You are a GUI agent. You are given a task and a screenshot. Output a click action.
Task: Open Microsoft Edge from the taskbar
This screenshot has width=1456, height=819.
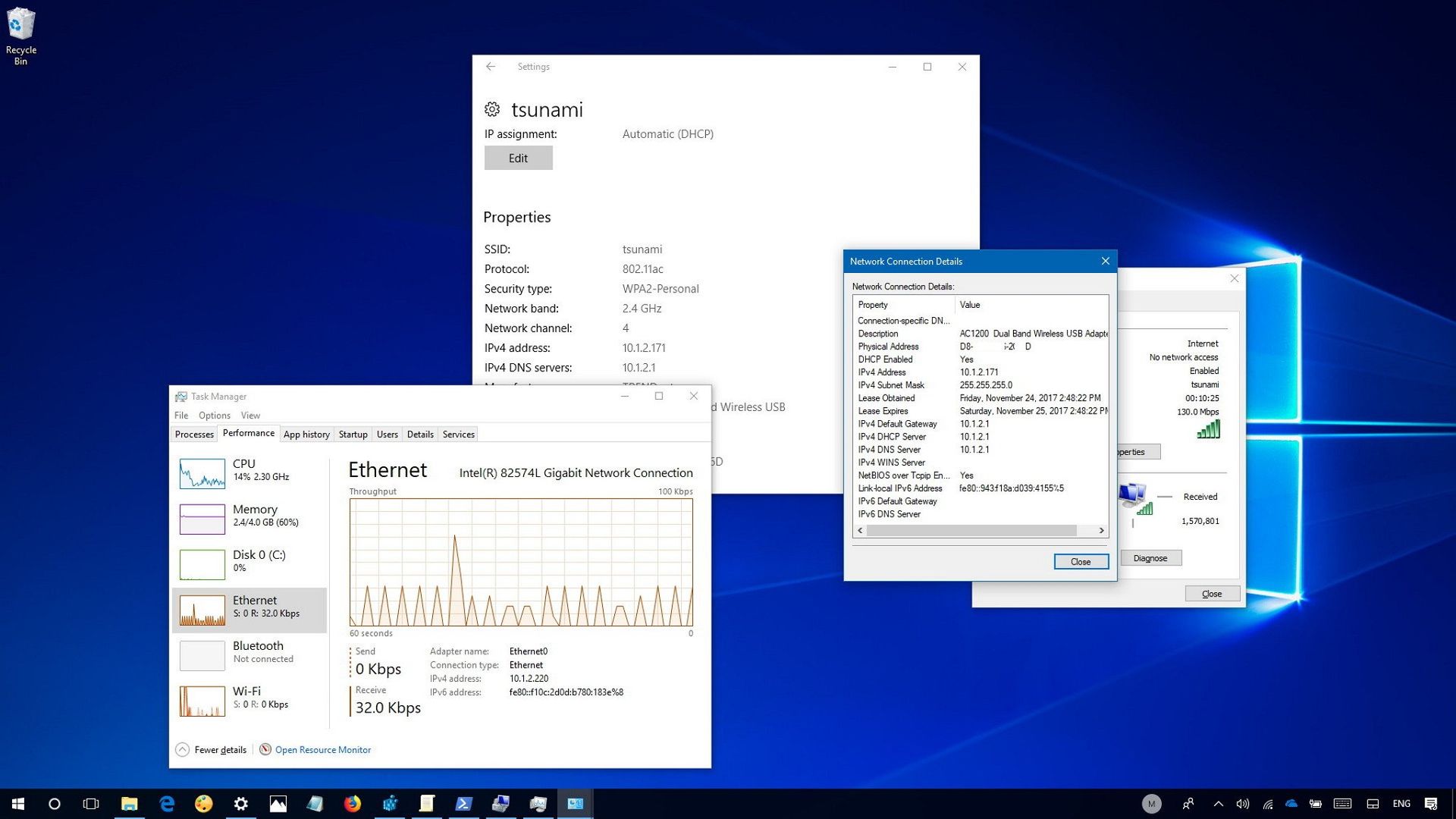pyautogui.click(x=167, y=803)
